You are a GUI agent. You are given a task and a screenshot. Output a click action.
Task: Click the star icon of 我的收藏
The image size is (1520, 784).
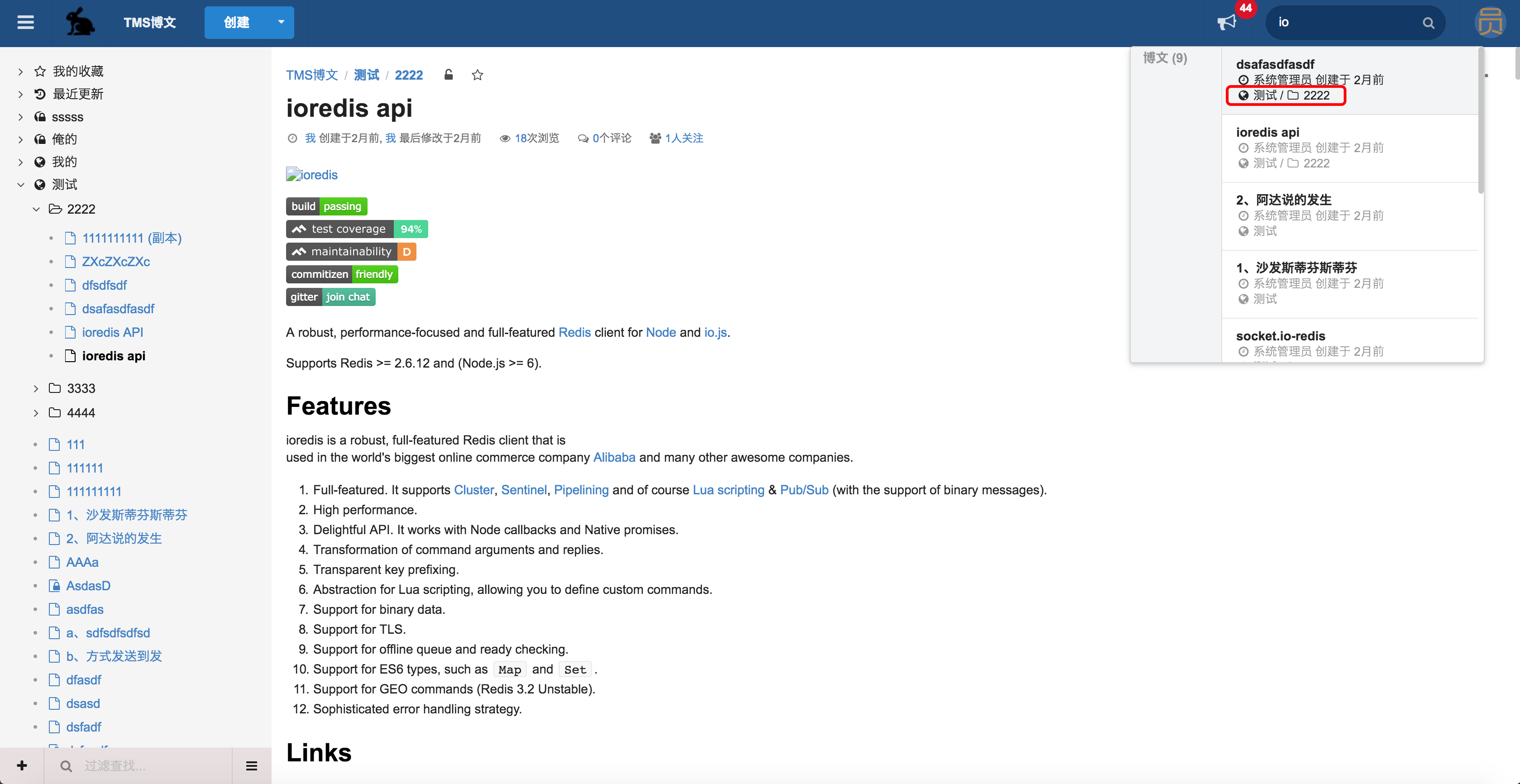[x=39, y=71]
